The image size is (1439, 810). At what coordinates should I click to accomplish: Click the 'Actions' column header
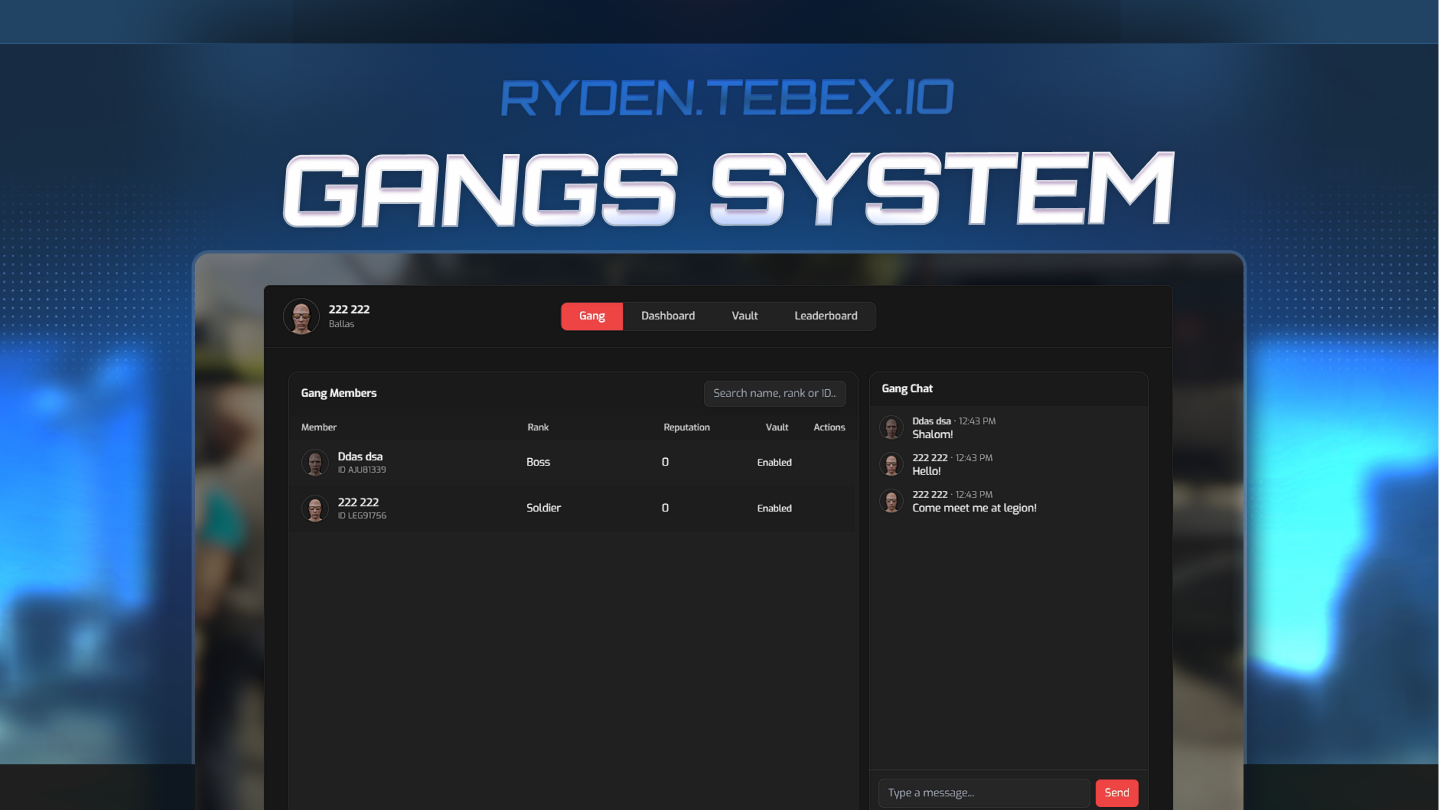click(x=829, y=427)
